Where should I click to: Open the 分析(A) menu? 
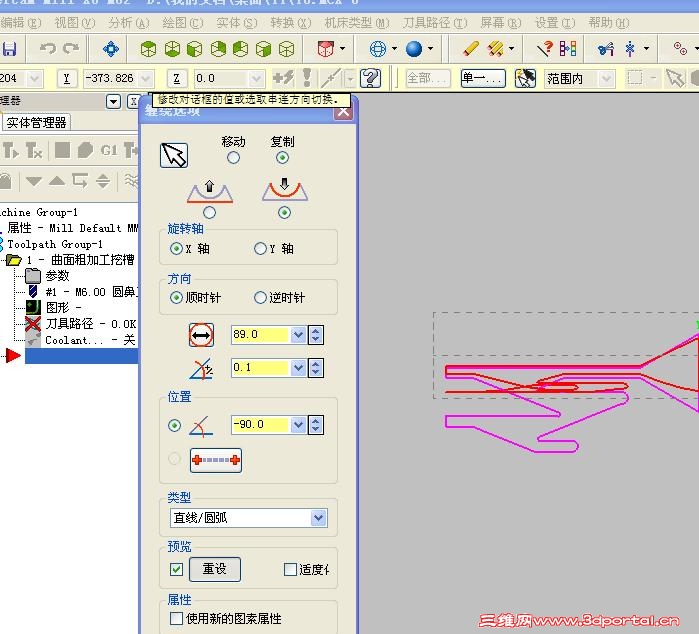(x=129, y=23)
